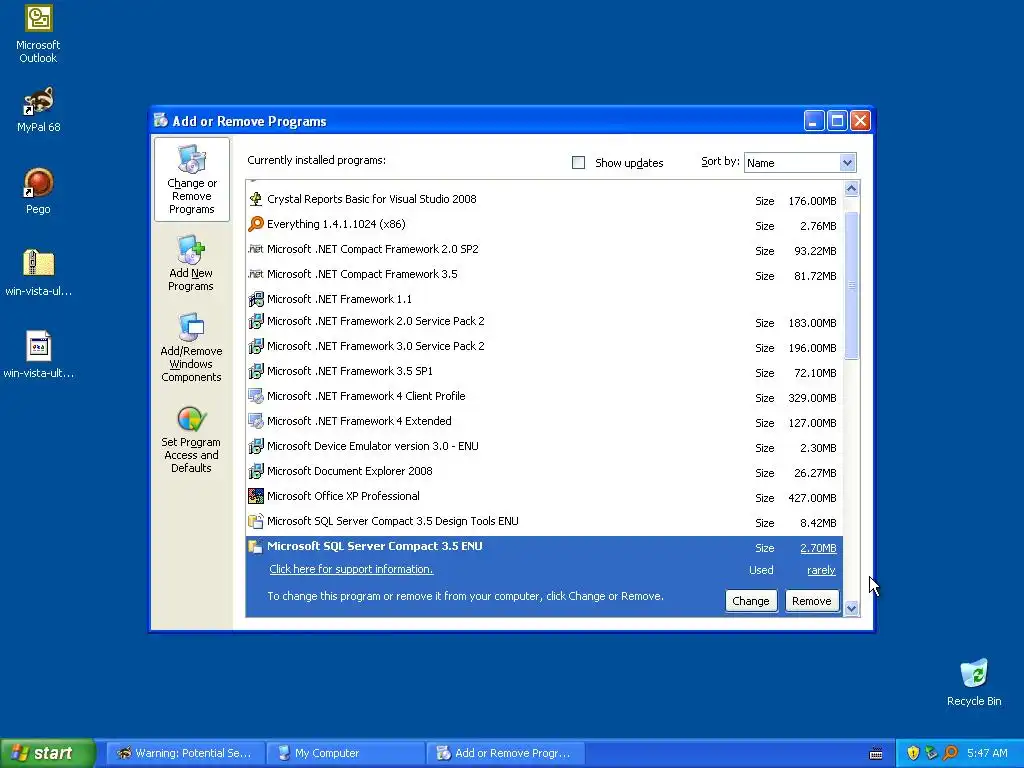The width and height of the screenshot is (1024, 768).
Task: Click the Microsoft Document Explorer 2008 icon
Action: tap(256, 472)
